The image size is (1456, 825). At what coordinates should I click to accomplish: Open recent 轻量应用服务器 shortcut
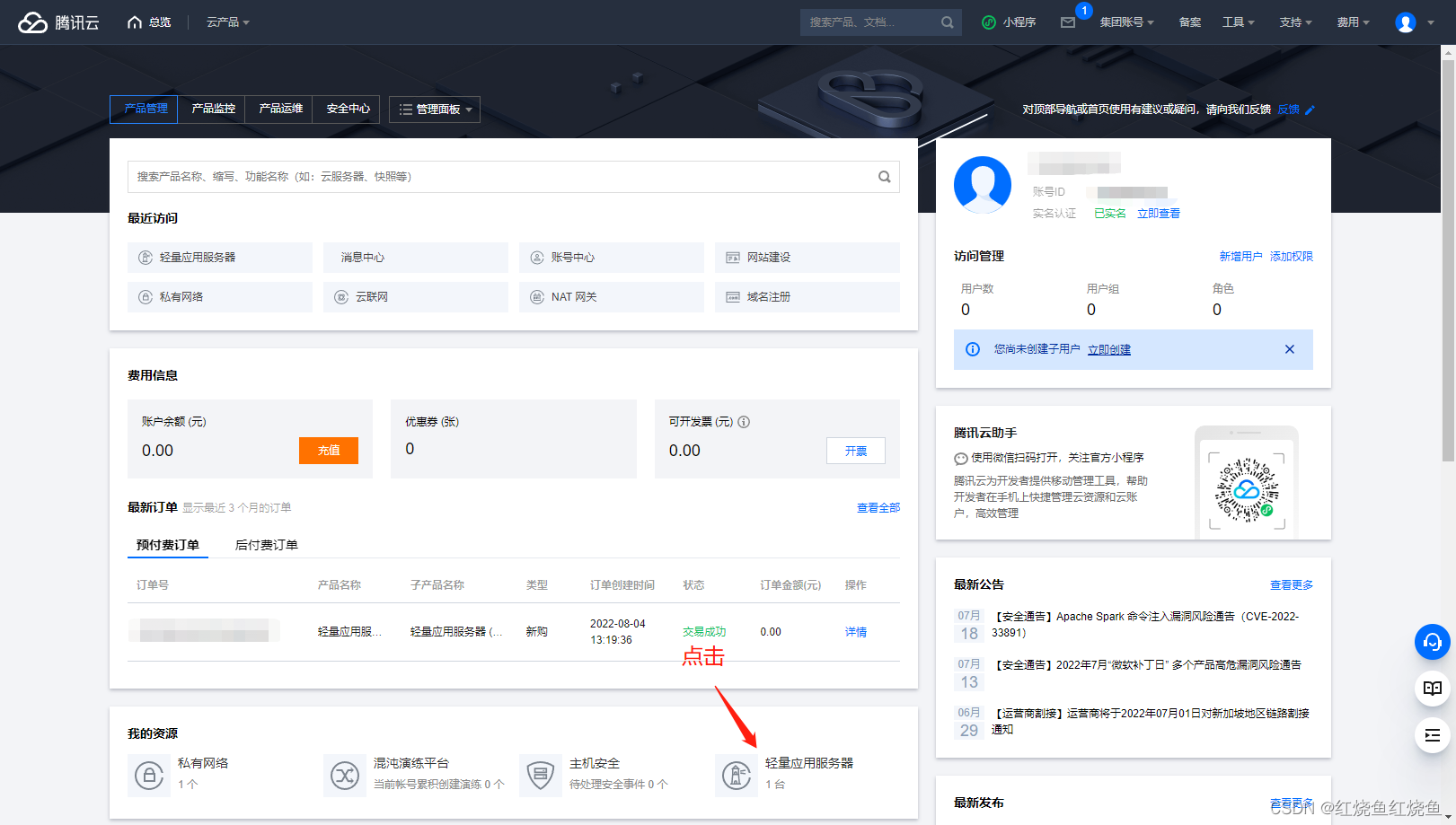tap(220, 258)
